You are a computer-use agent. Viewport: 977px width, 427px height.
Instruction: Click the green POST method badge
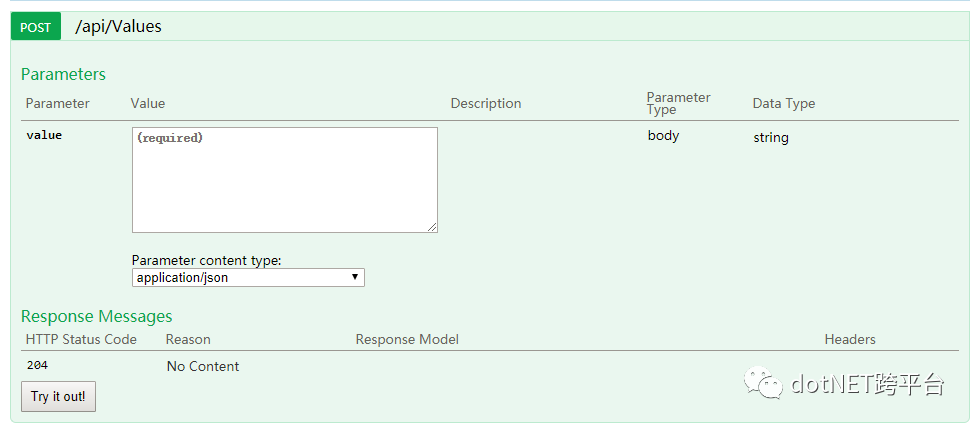click(35, 27)
